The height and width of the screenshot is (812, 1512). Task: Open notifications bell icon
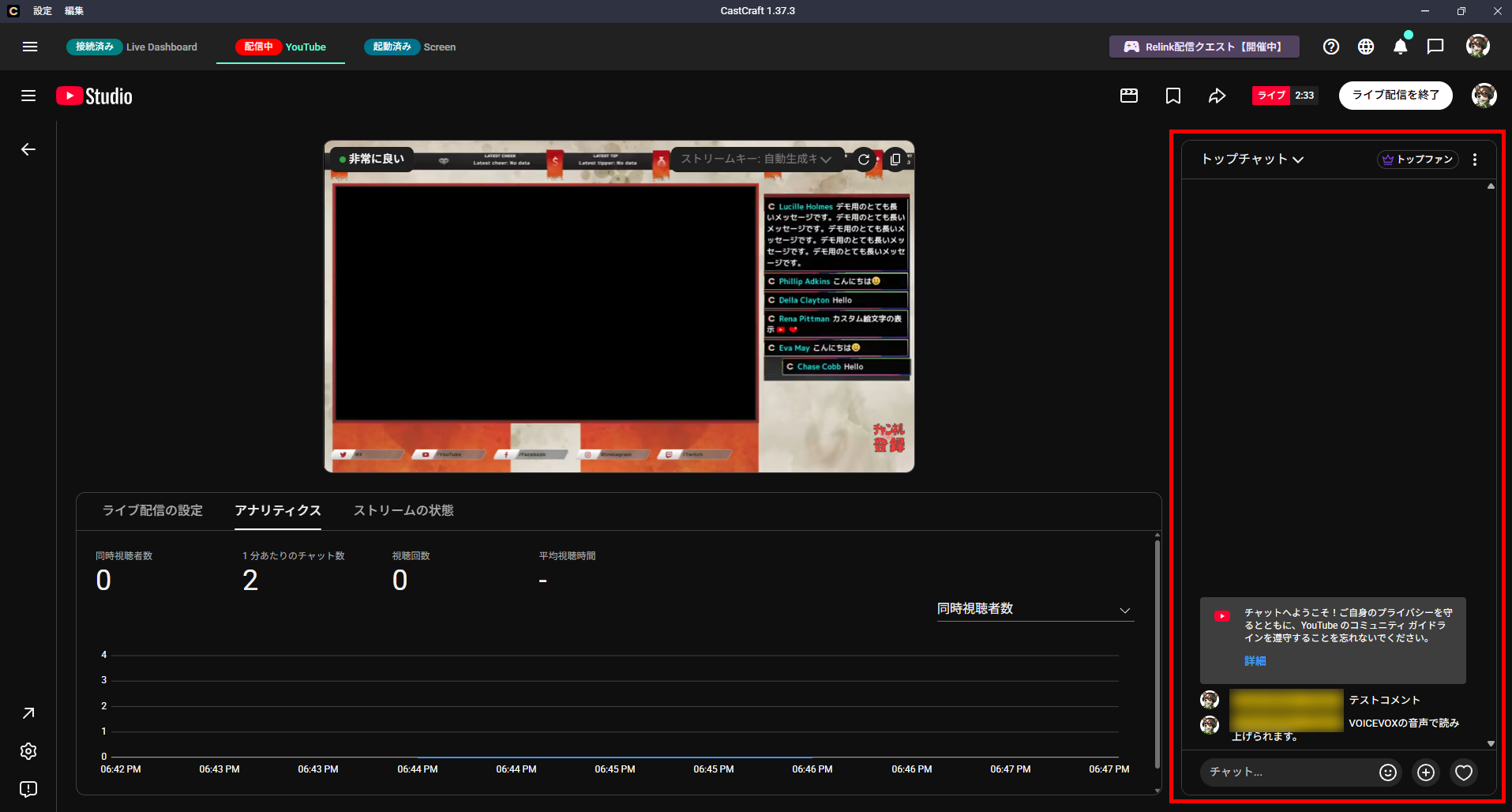click(x=1401, y=47)
